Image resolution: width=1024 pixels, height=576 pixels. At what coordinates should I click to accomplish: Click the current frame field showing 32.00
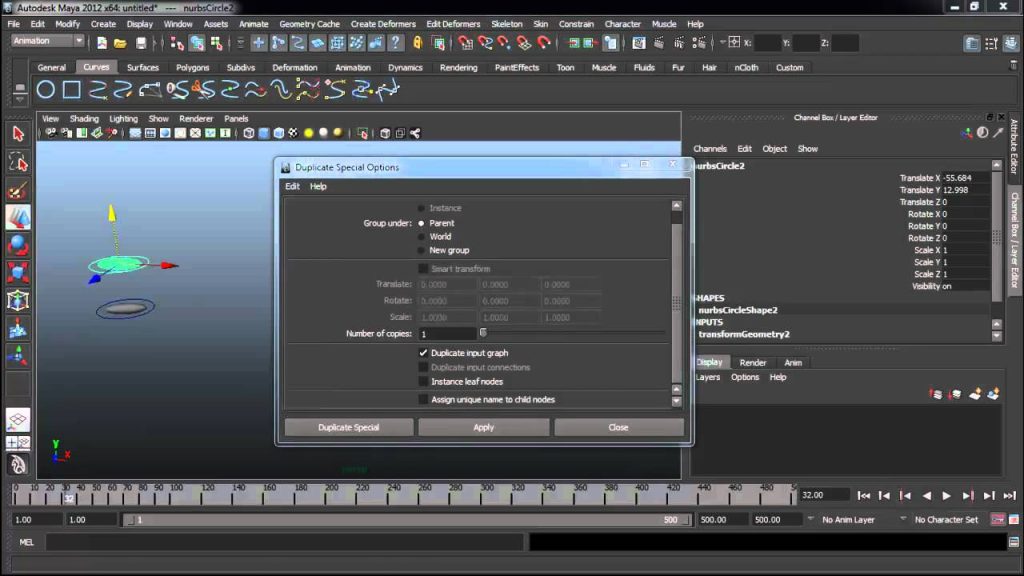coord(824,495)
